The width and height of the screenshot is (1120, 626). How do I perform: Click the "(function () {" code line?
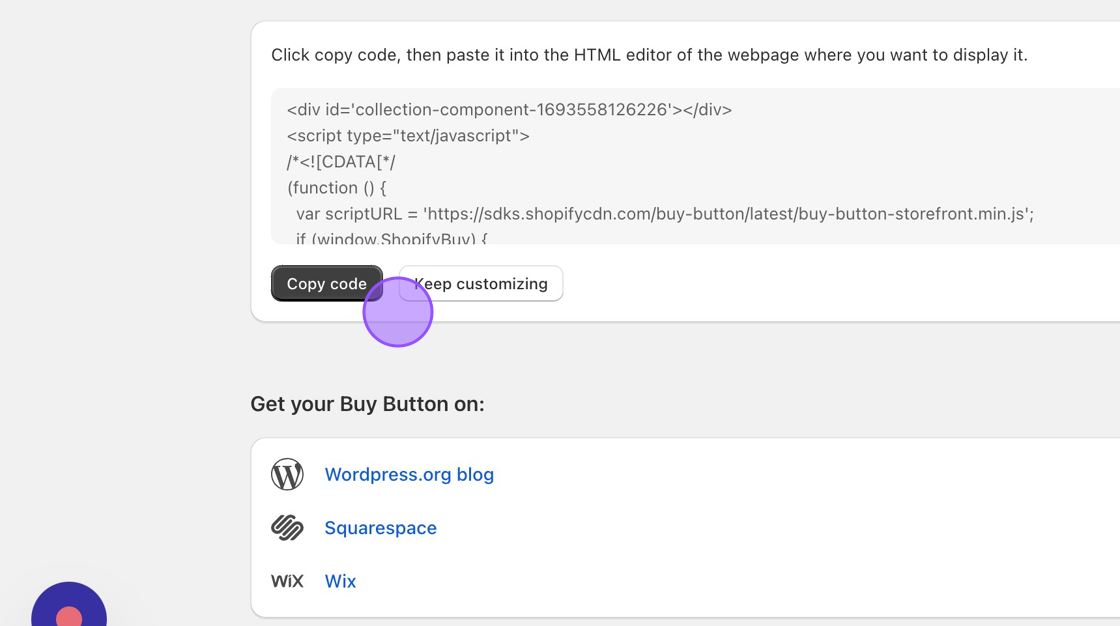(x=336, y=188)
